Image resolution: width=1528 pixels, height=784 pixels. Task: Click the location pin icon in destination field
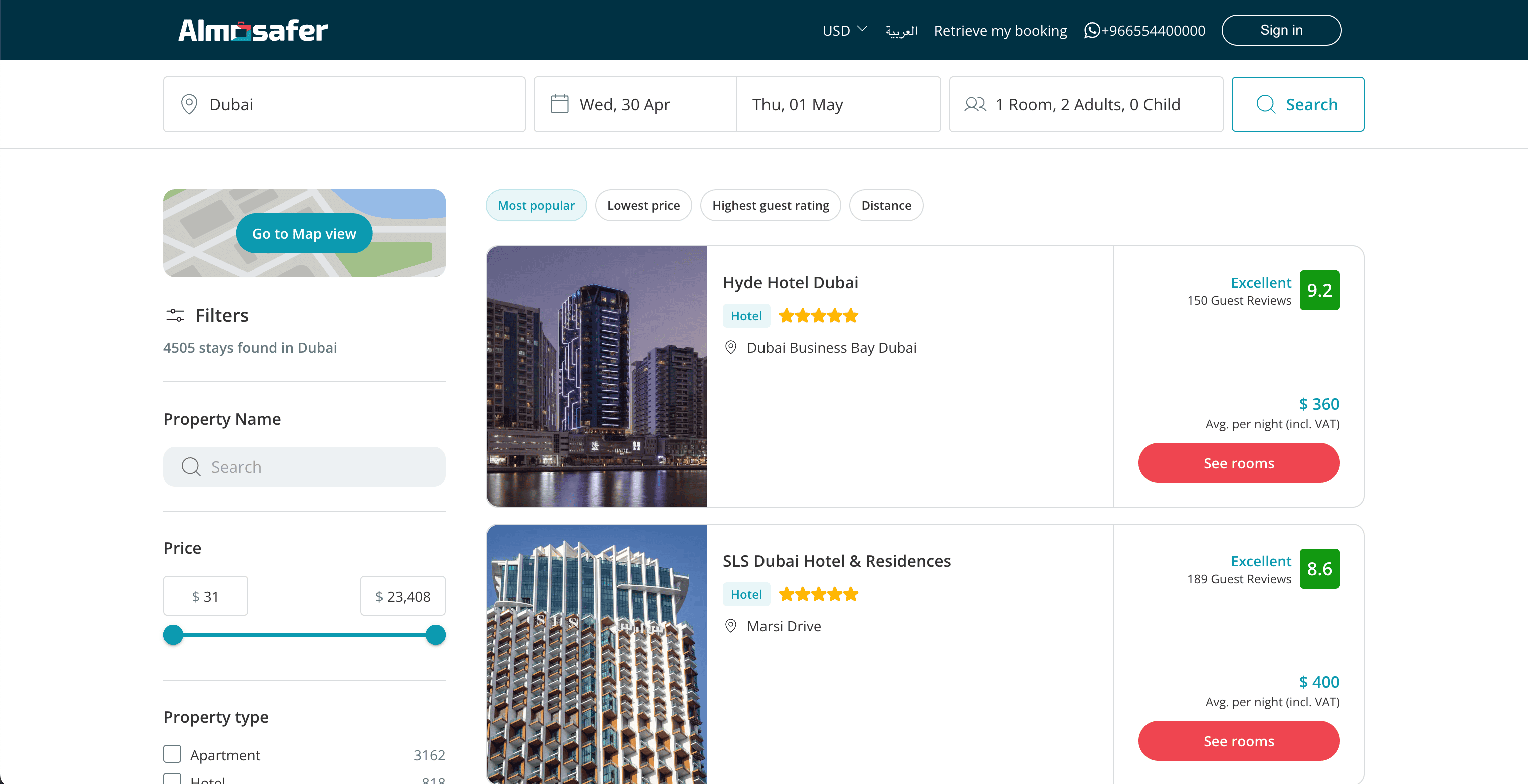[x=189, y=104]
